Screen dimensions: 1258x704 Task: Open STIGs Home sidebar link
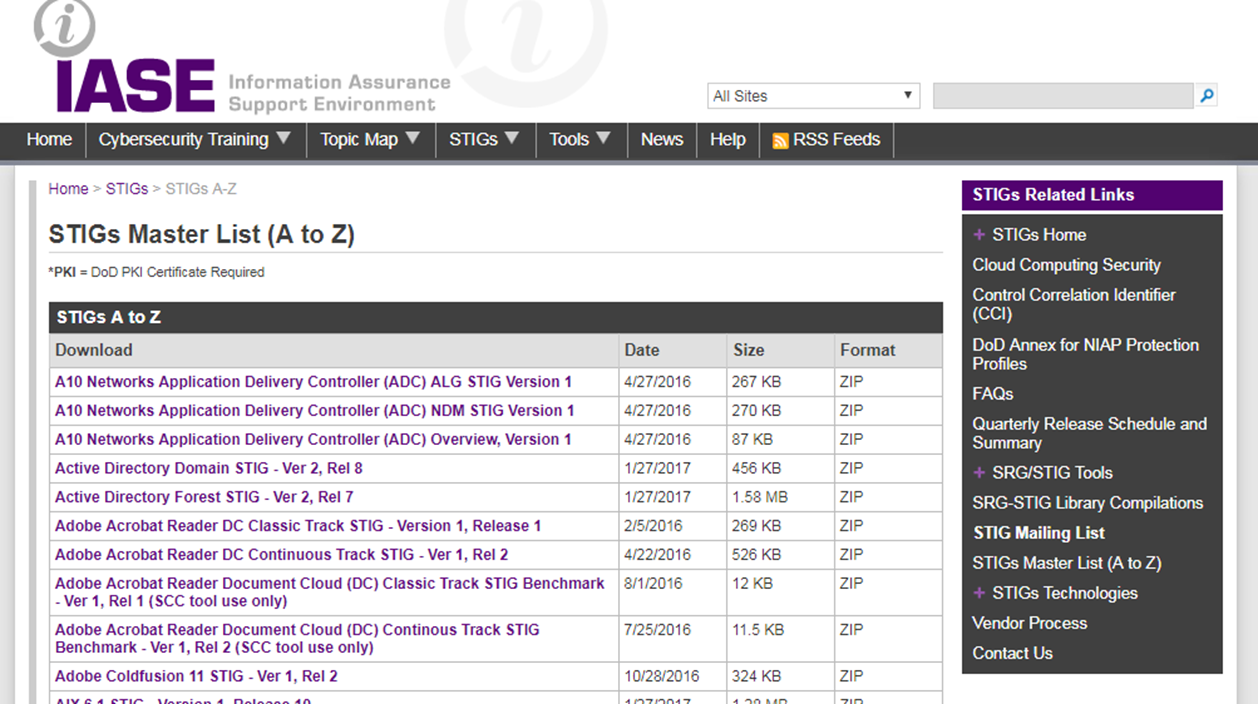pos(1039,235)
